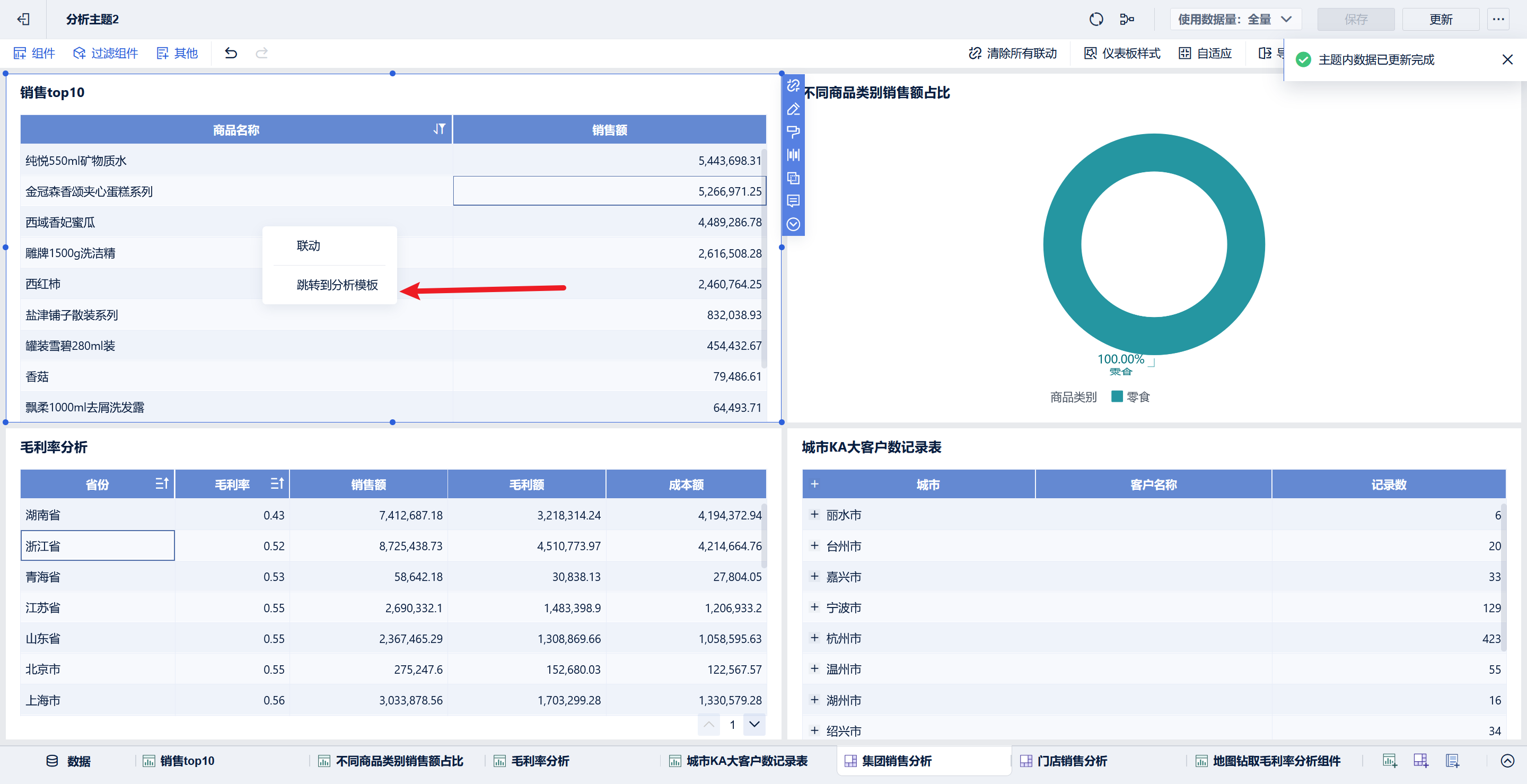Viewport: 1527px width, 784px height.
Task: Click the exit/back icon beside 分析主题2
Action: click(x=23, y=19)
